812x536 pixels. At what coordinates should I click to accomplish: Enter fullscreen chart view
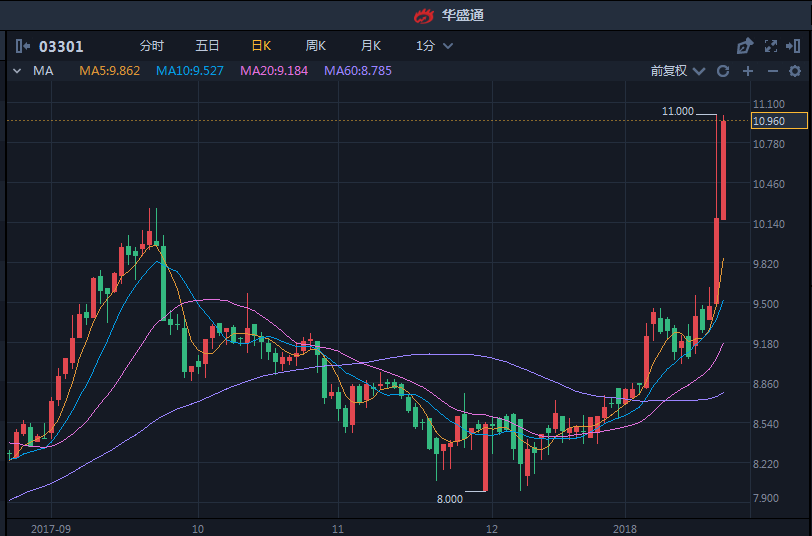(770, 46)
